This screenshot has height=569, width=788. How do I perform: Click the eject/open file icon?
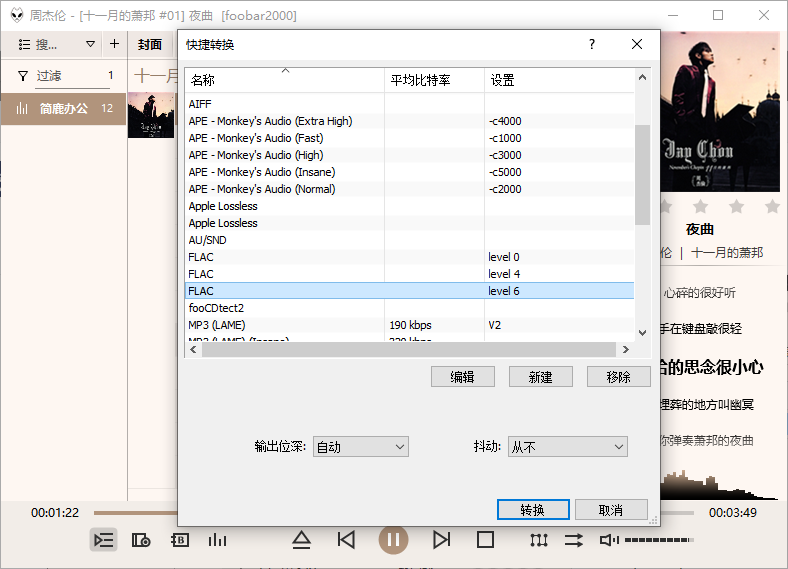click(302, 540)
